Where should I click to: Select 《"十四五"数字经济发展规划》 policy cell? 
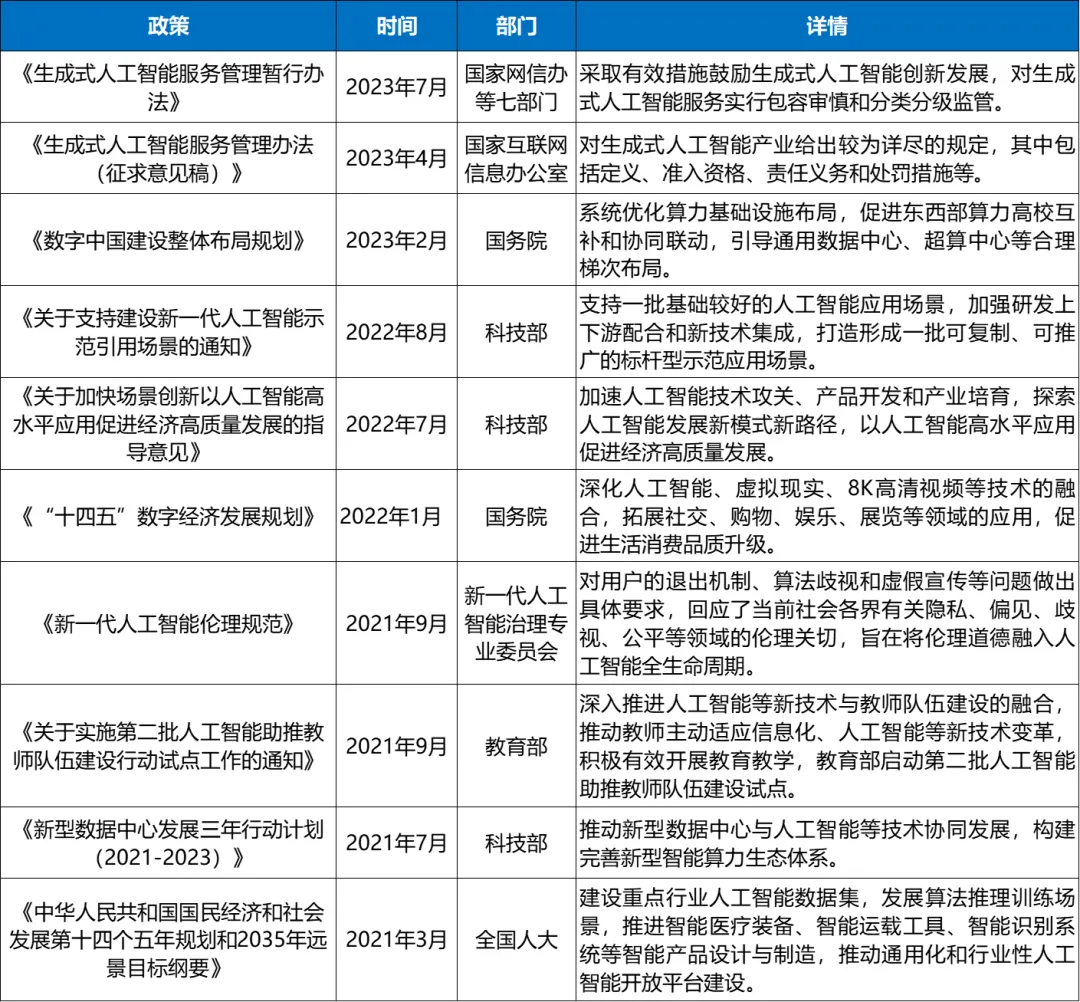point(168,516)
